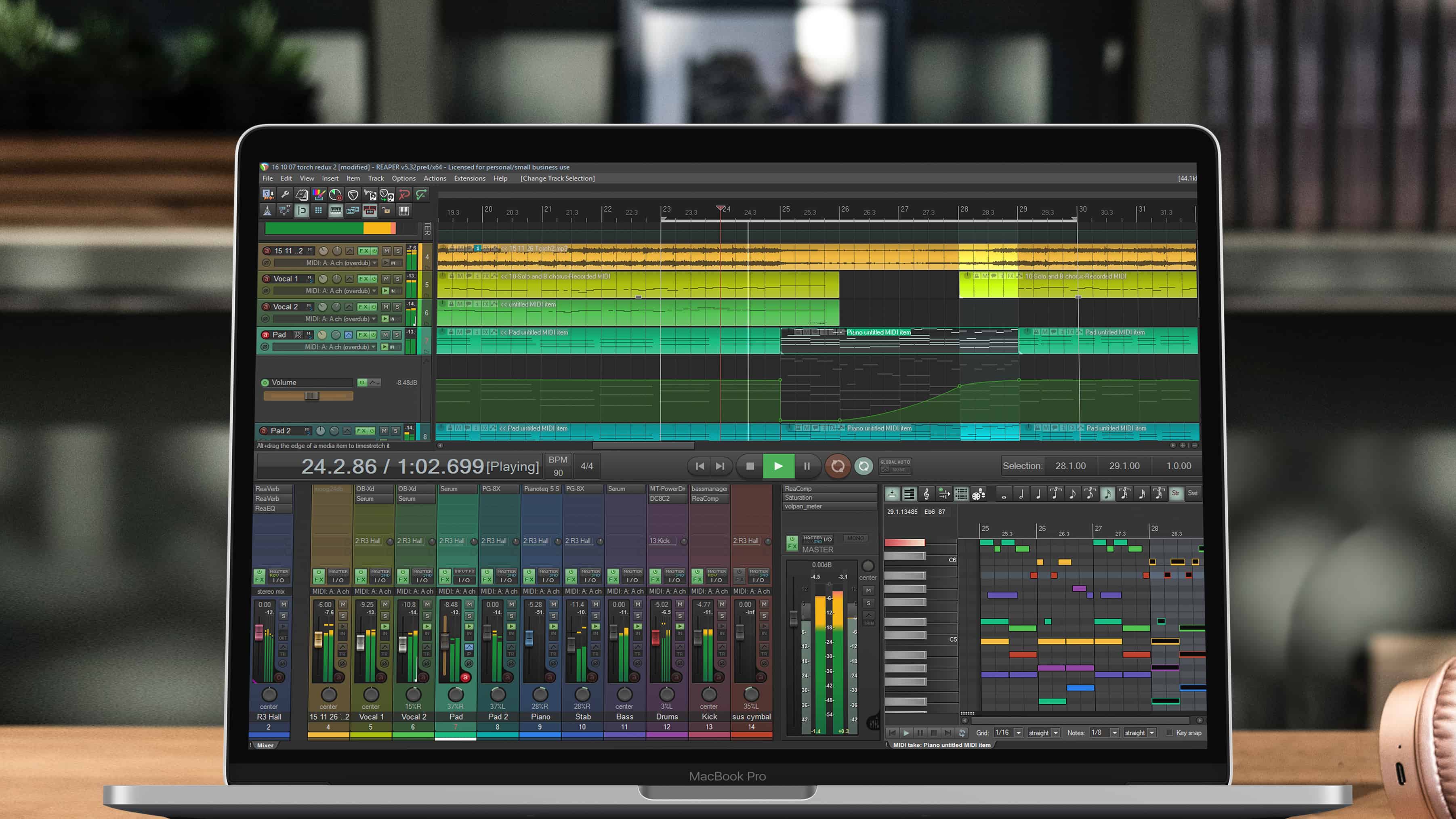Click the green Play button in transport
The height and width of the screenshot is (819, 1456).
778,466
